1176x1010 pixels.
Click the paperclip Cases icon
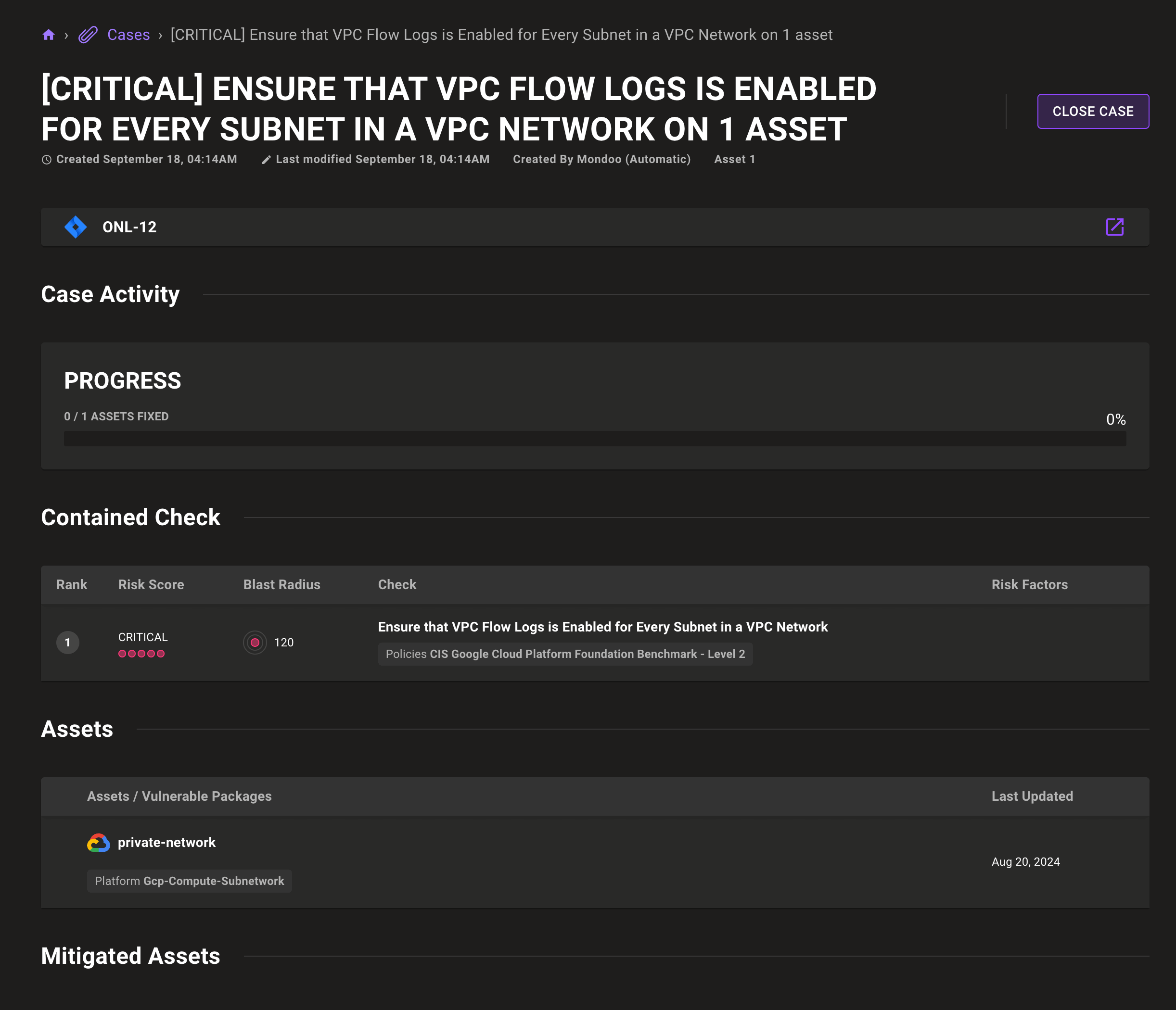88,35
